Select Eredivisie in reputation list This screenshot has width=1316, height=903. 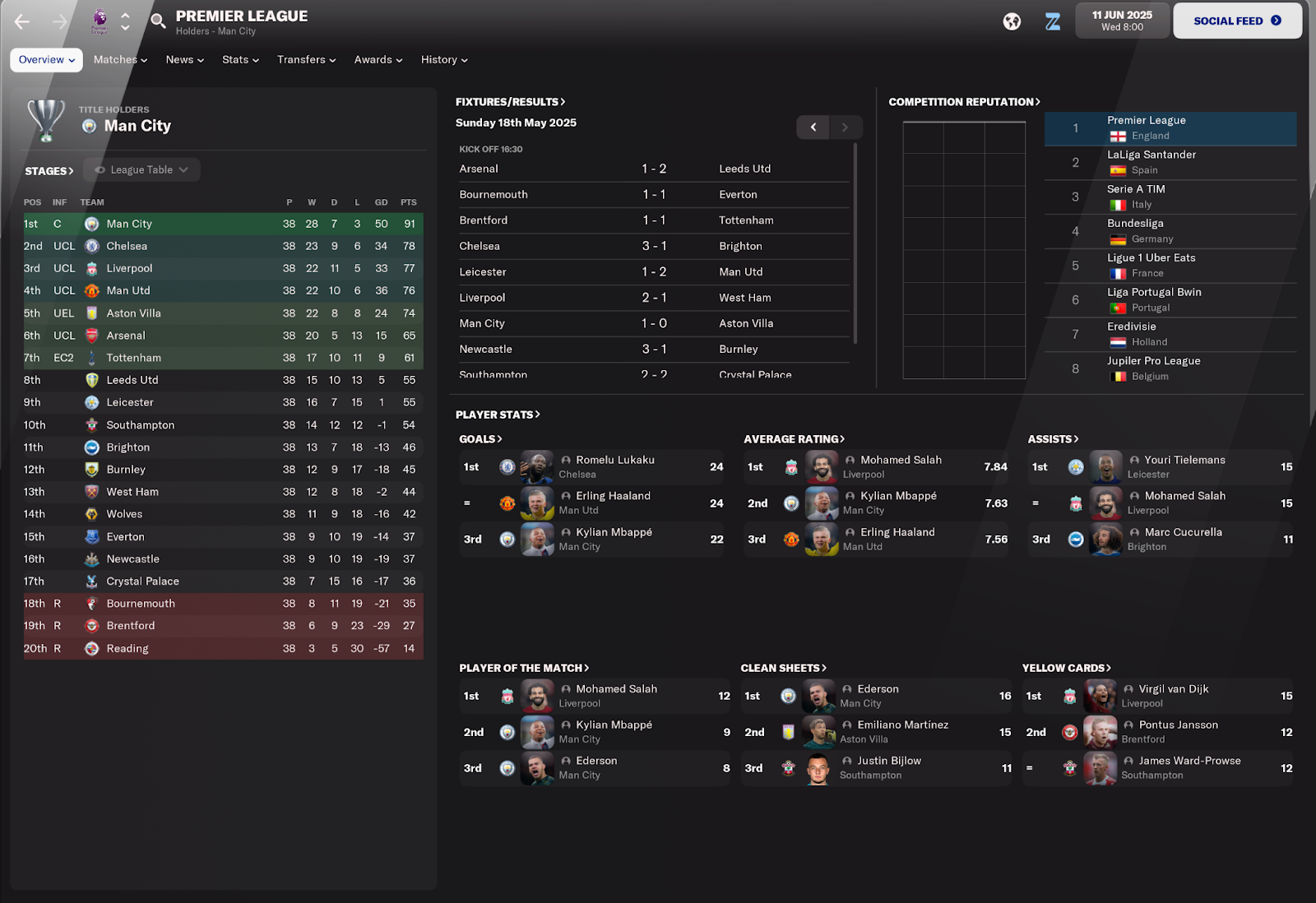click(1170, 335)
